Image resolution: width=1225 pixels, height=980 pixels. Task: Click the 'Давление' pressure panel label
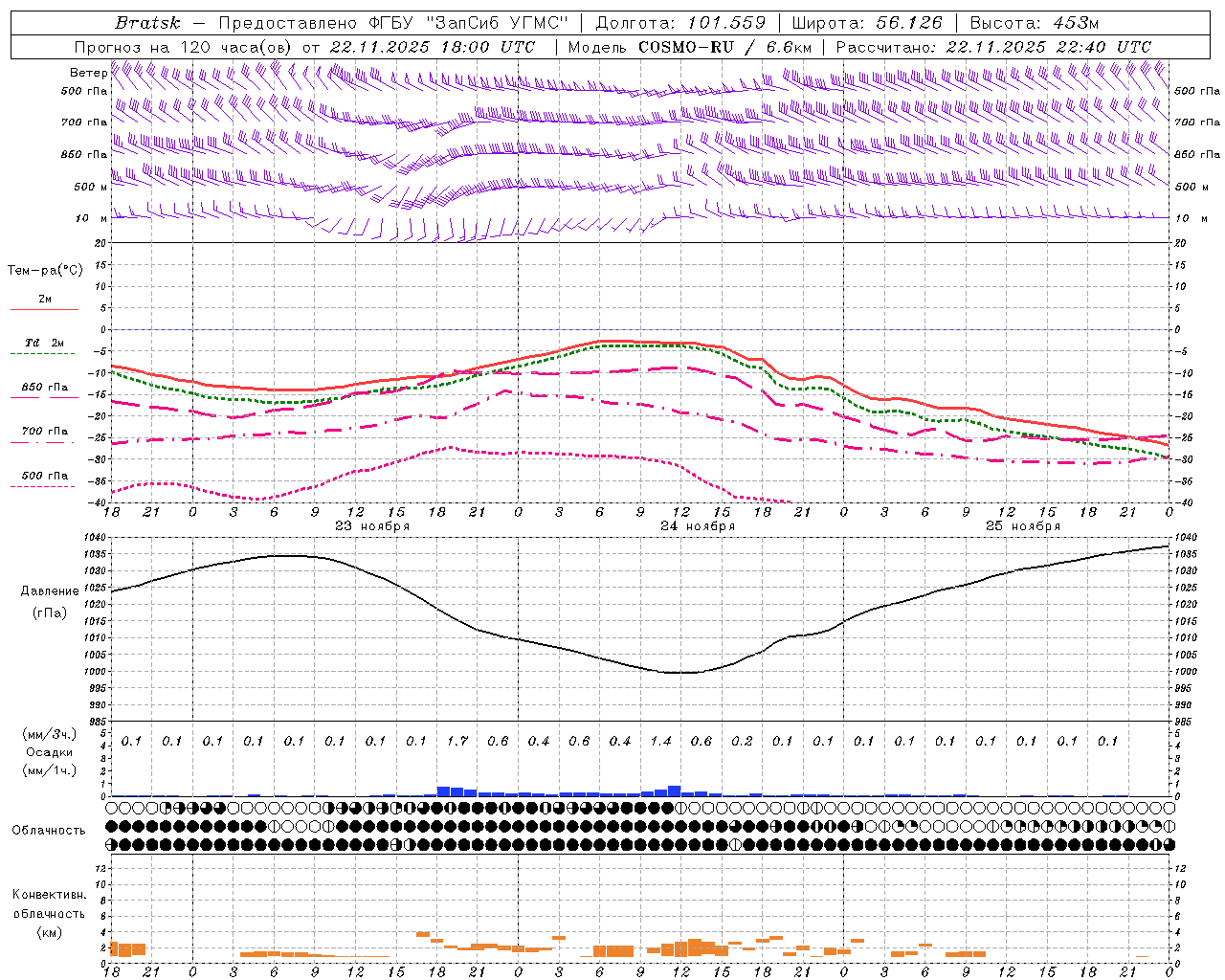pyautogui.click(x=50, y=591)
